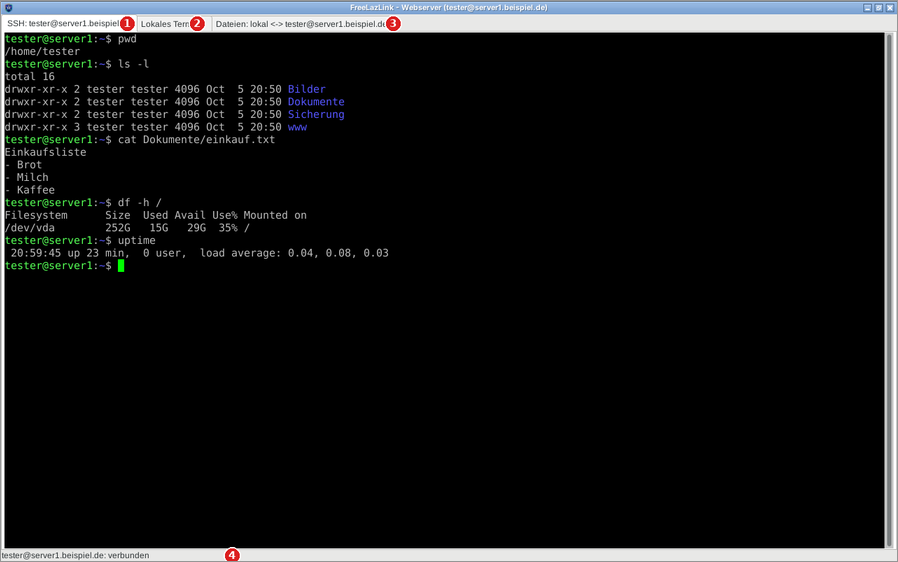The image size is (898, 562).
Task: Click the '252G' size value
Action: [118, 227]
